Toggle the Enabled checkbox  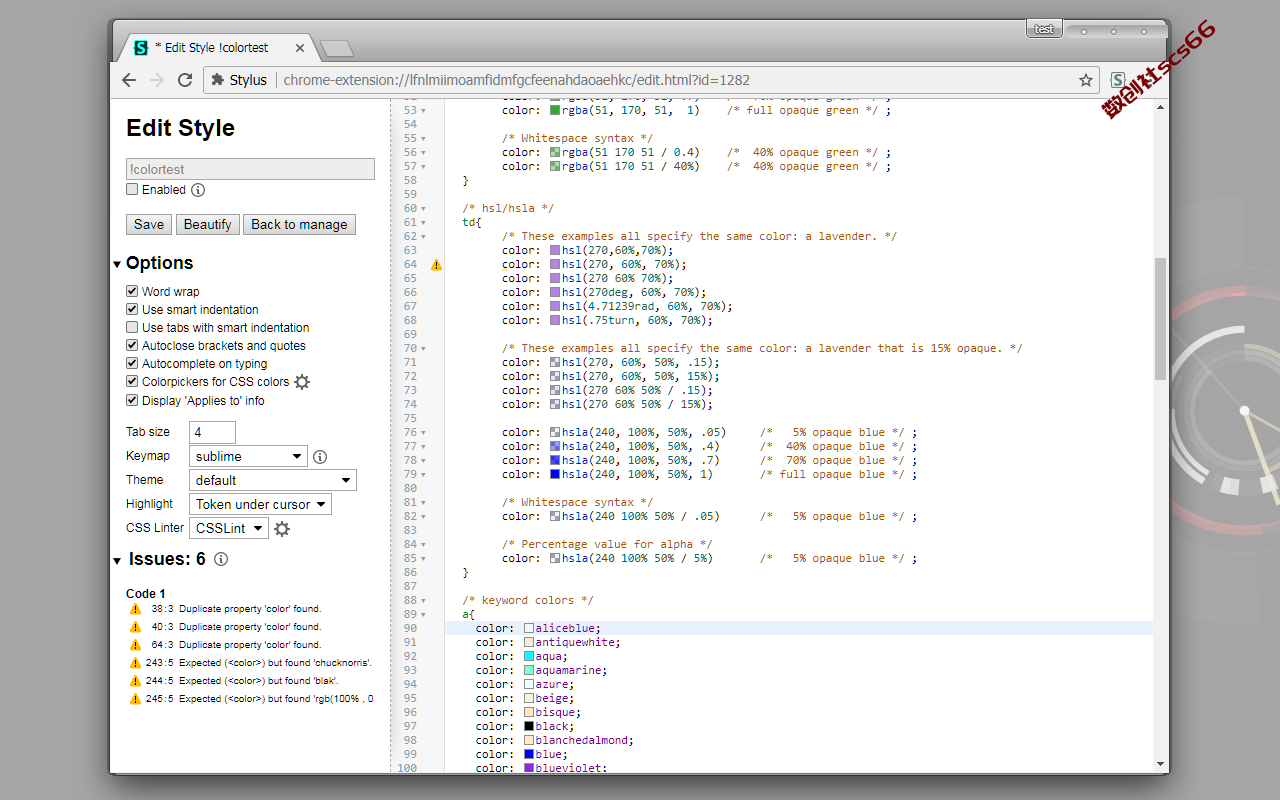coord(132,189)
